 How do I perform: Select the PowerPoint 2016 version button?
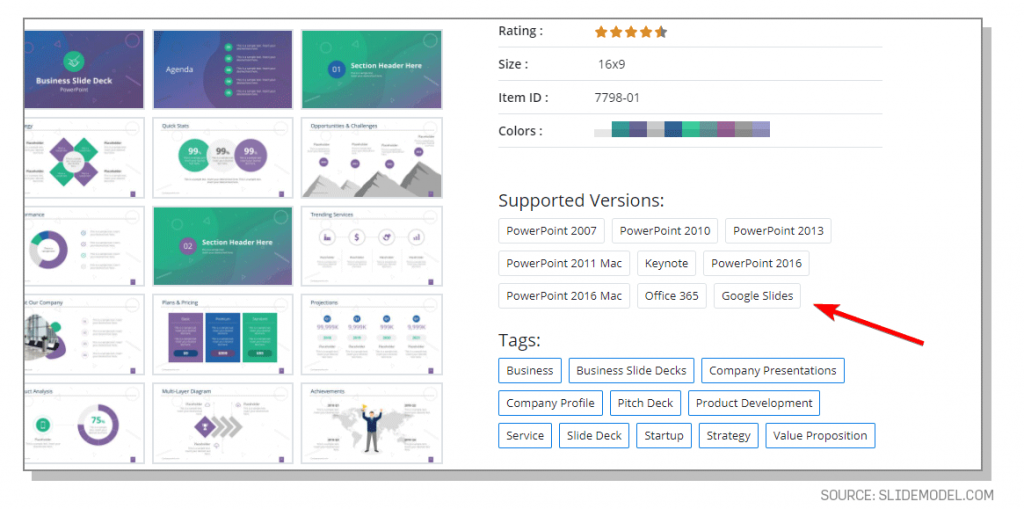coord(756,263)
